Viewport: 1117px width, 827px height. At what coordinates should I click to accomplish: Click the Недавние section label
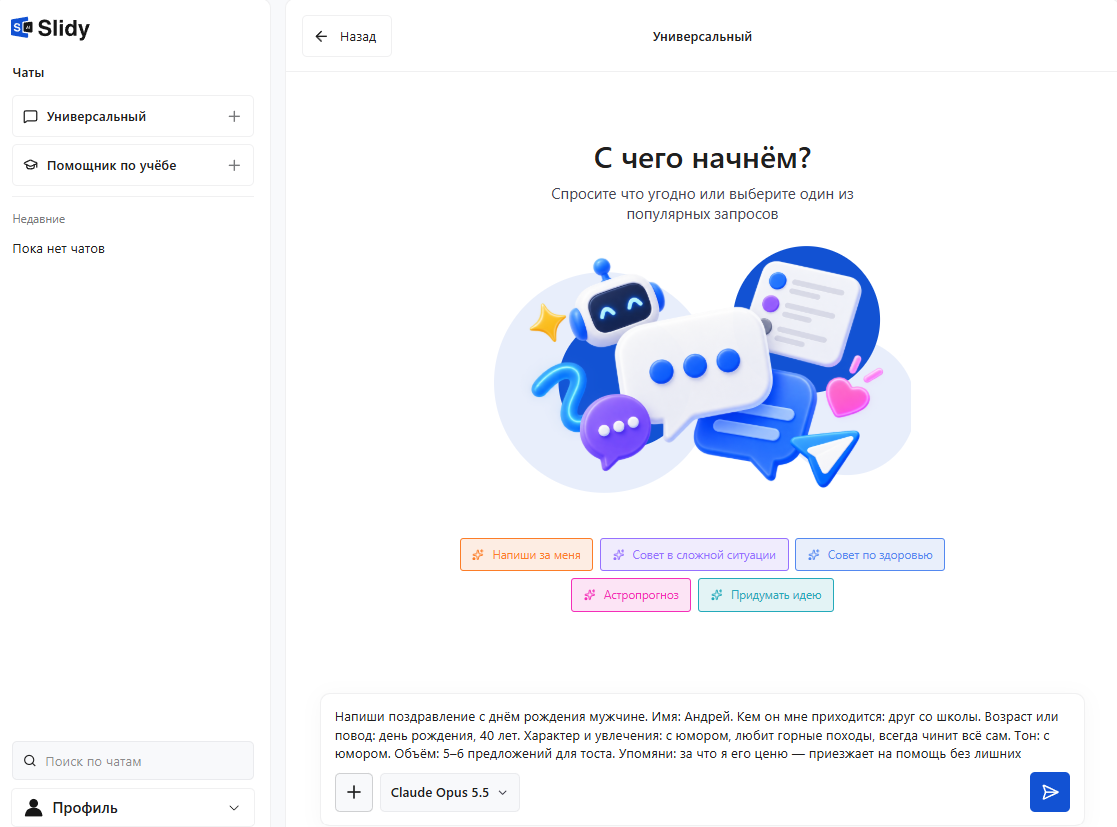(38, 219)
